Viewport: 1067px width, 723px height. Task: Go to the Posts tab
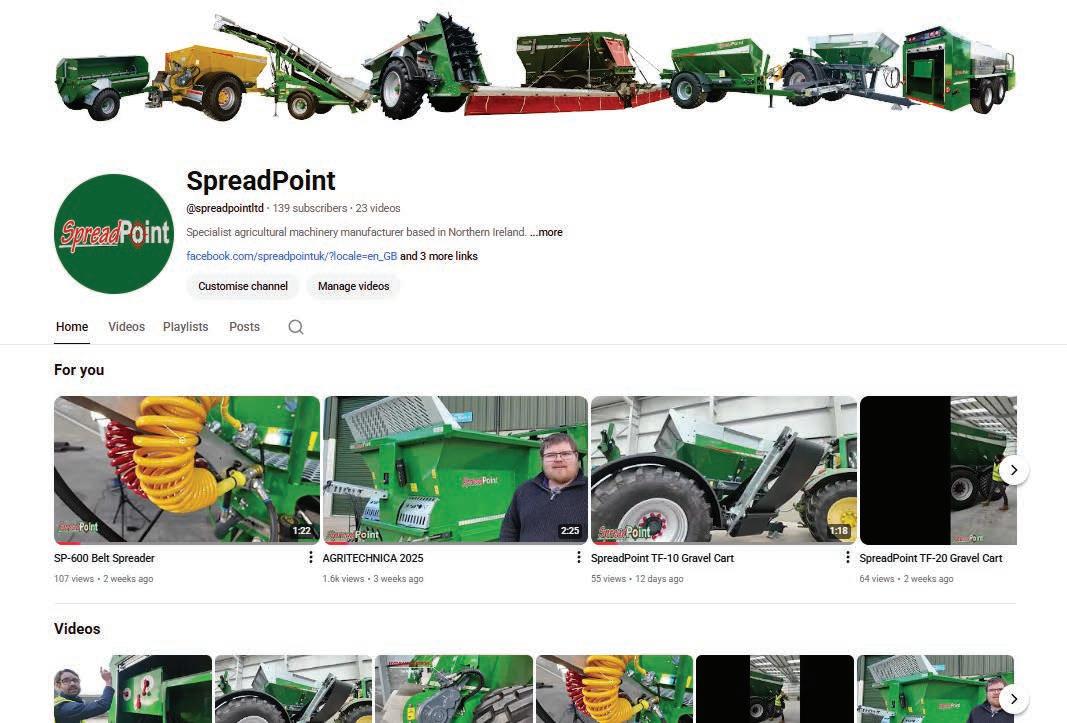[x=244, y=327]
